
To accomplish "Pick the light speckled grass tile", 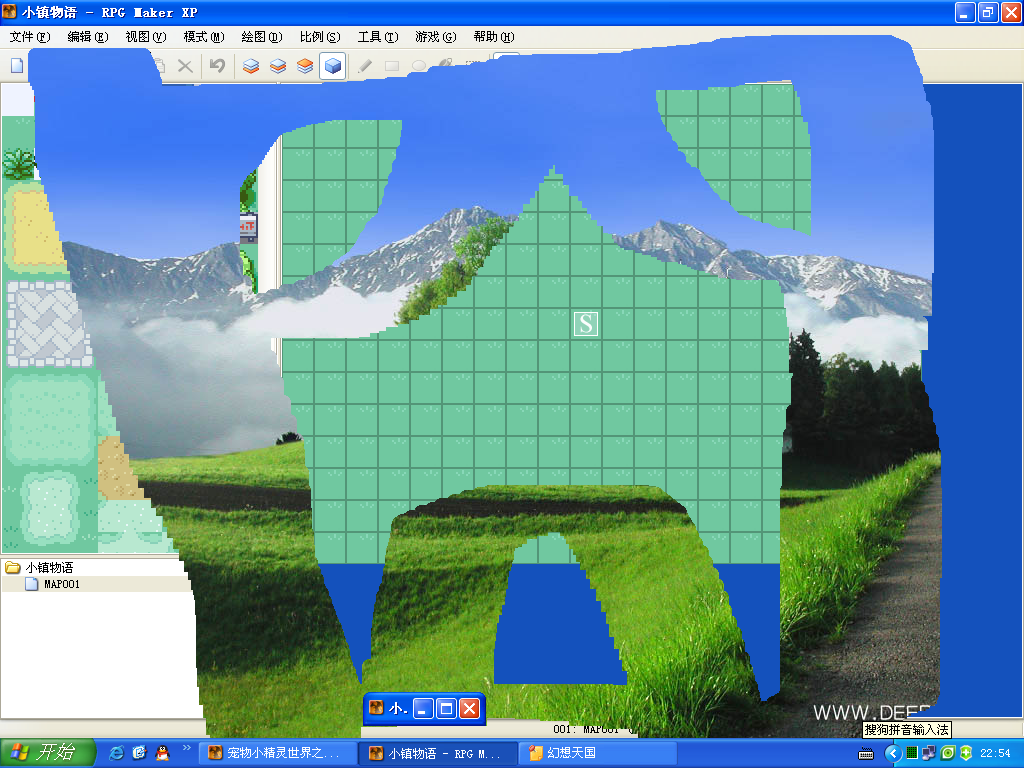I will pos(49,506).
